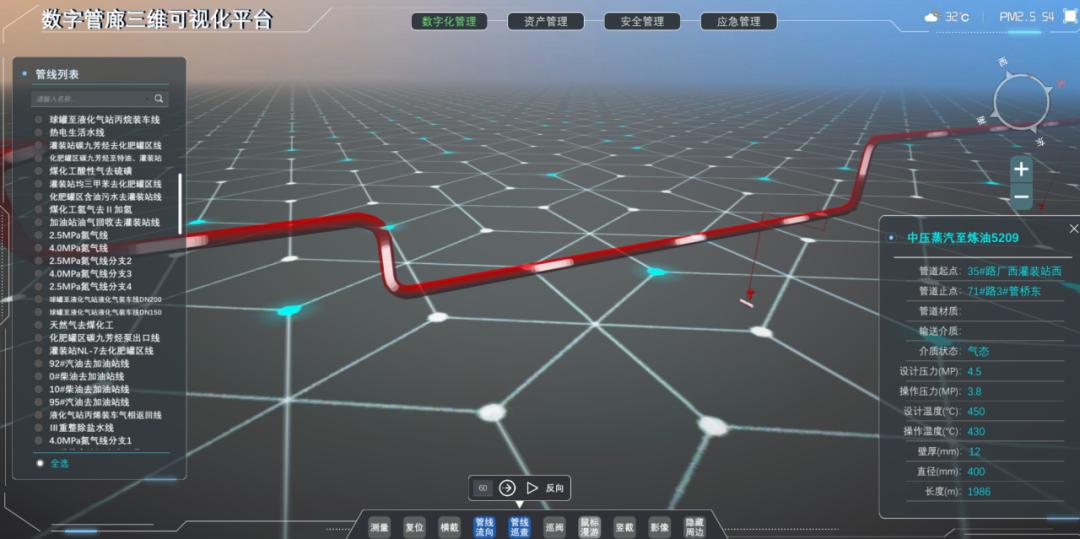Click the 隐藏周边 hide surroundings tool
This screenshot has height=539, width=1080.
(x=694, y=526)
